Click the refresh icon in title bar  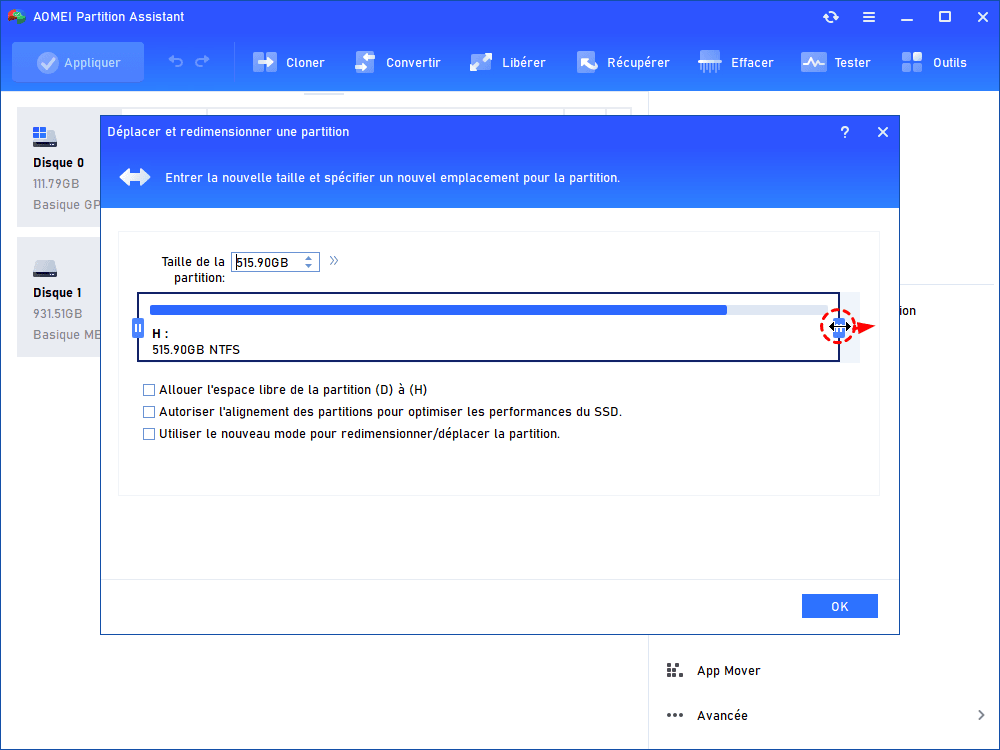[x=830, y=17]
